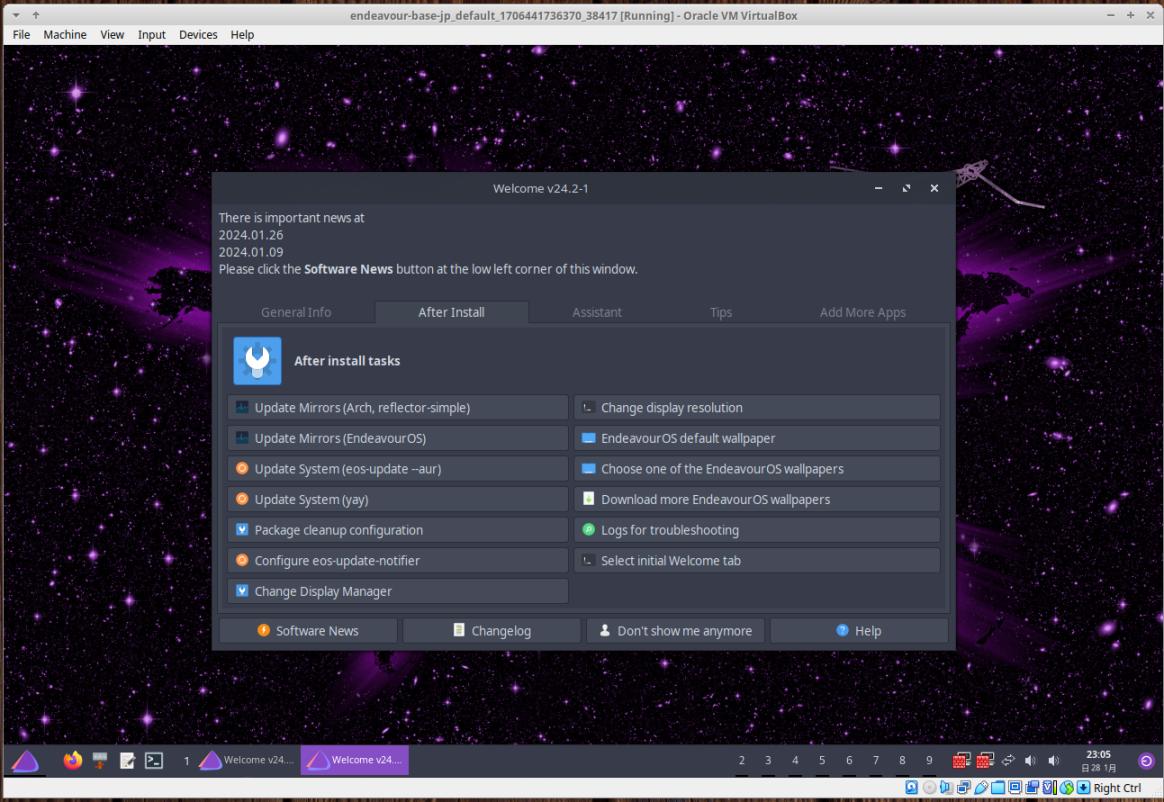Viewport: 1164px width, 802px height.
Task: Click green icon beside Logs for troubleshooting
Action: click(x=588, y=529)
